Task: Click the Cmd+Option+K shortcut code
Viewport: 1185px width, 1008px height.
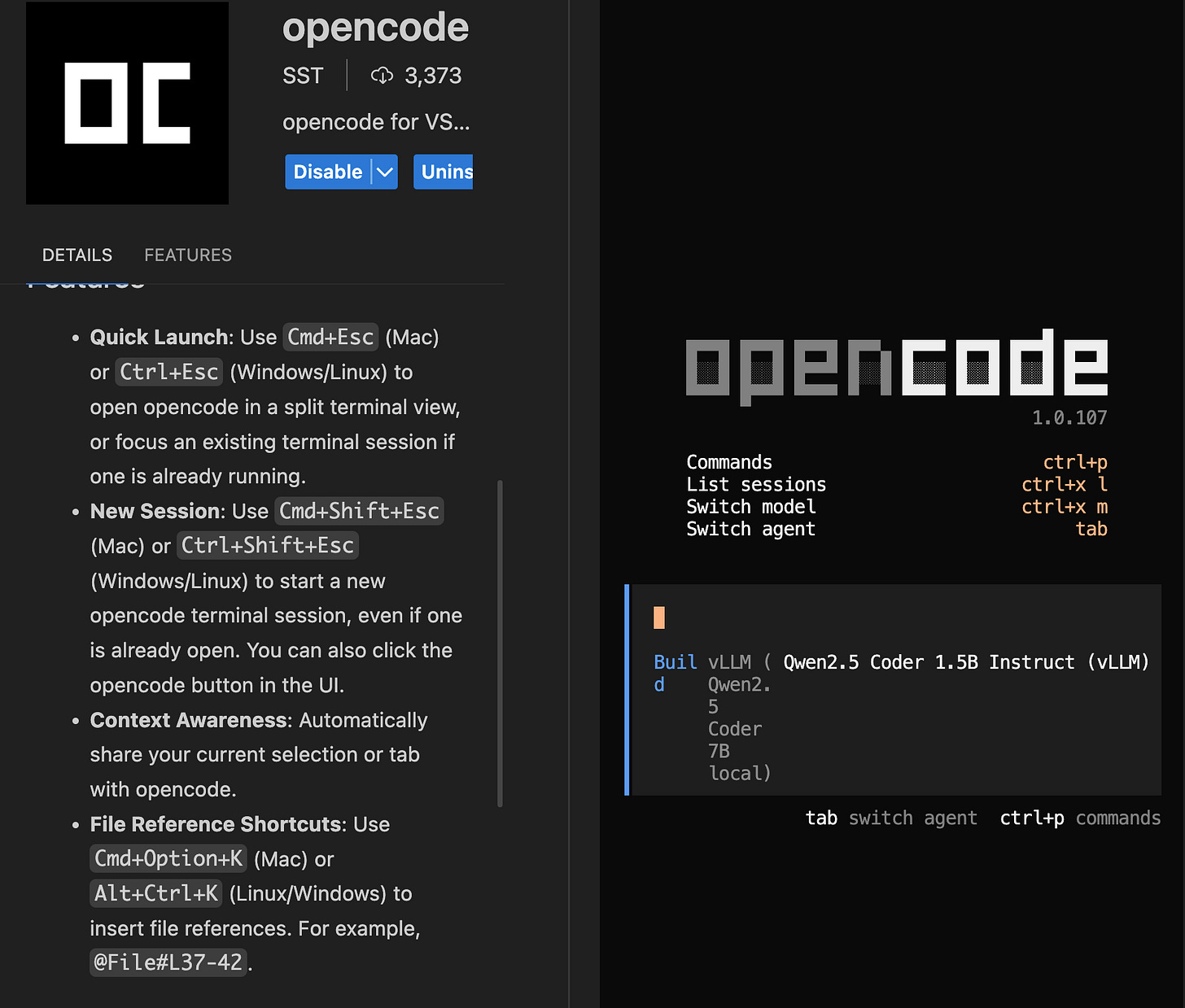Action: coord(168,858)
